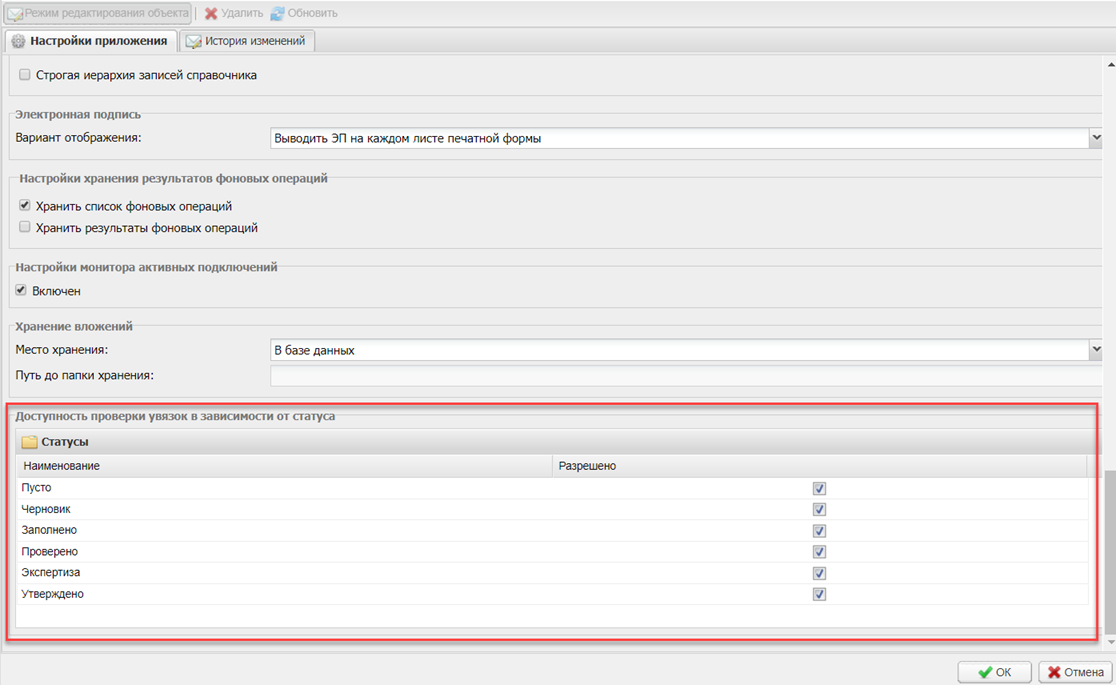Check Хранить результаты фоновых операций
Screen dimensions: 1116x685
pyautogui.click(x=25, y=228)
